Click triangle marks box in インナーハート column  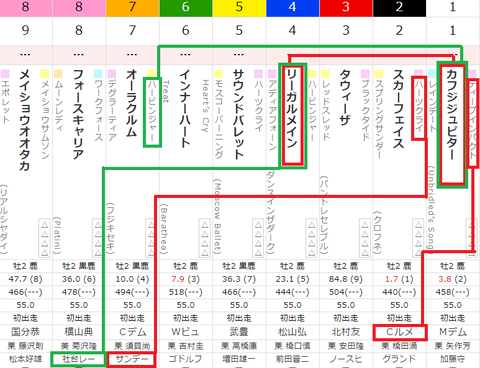coord(205,238)
